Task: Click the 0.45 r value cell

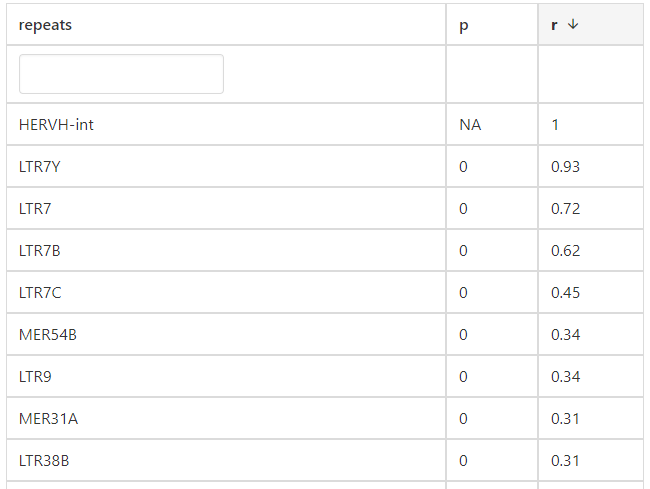Action: (x=565, y=293)
